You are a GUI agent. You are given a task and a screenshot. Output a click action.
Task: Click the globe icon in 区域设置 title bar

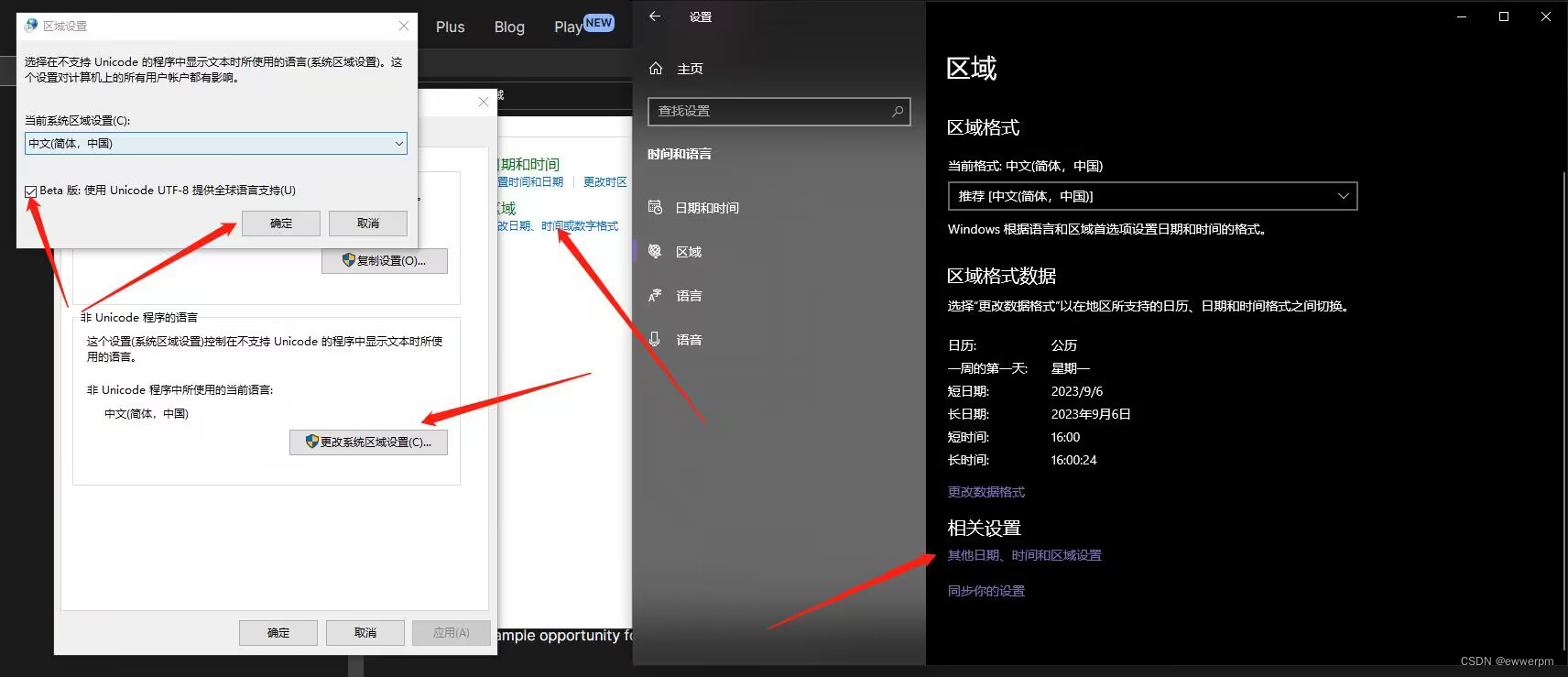click(x=31, y=26)
